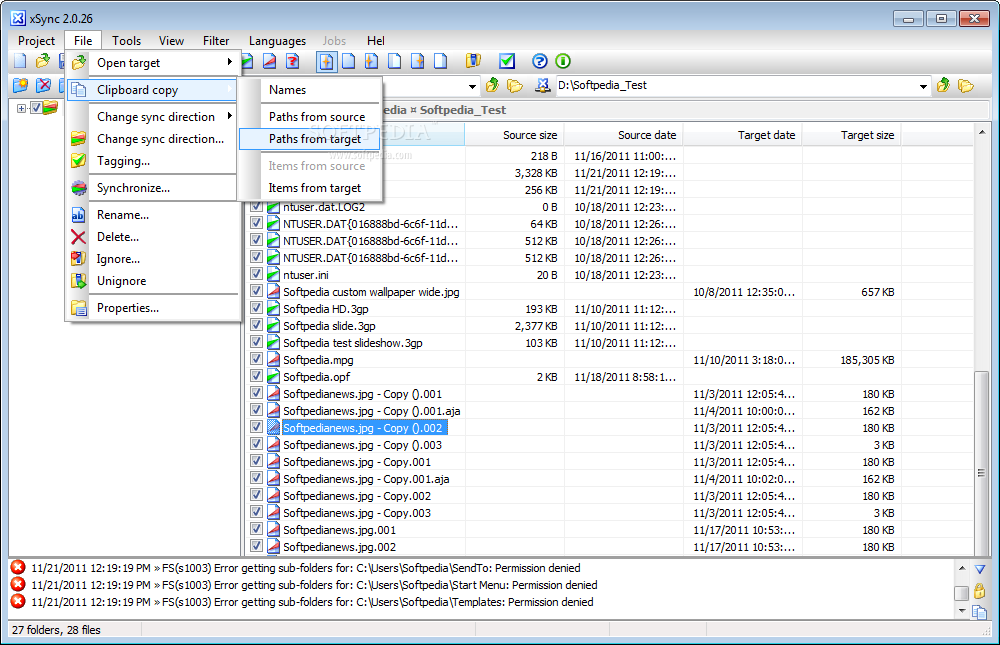Open the Filter menu
Viewport: 1000px width, 645px height.
coord(216,41)
